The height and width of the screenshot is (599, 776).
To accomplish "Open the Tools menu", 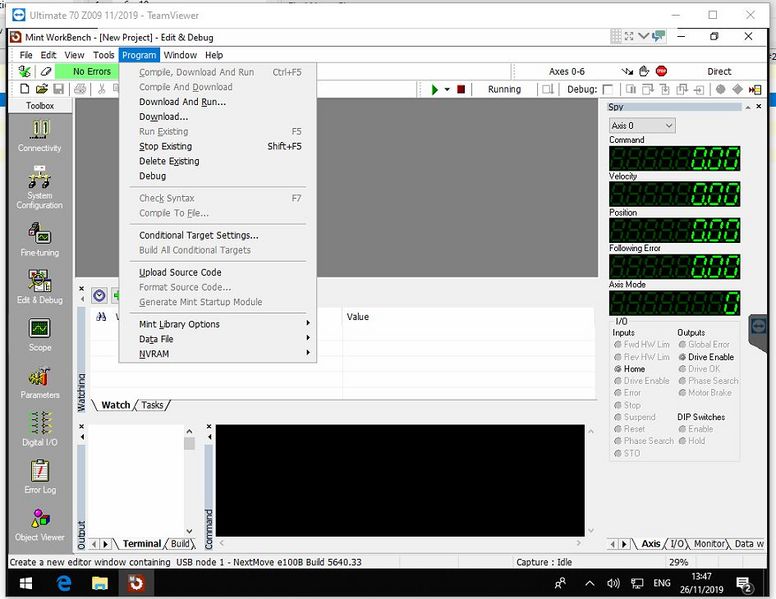I will coord(103,55).
